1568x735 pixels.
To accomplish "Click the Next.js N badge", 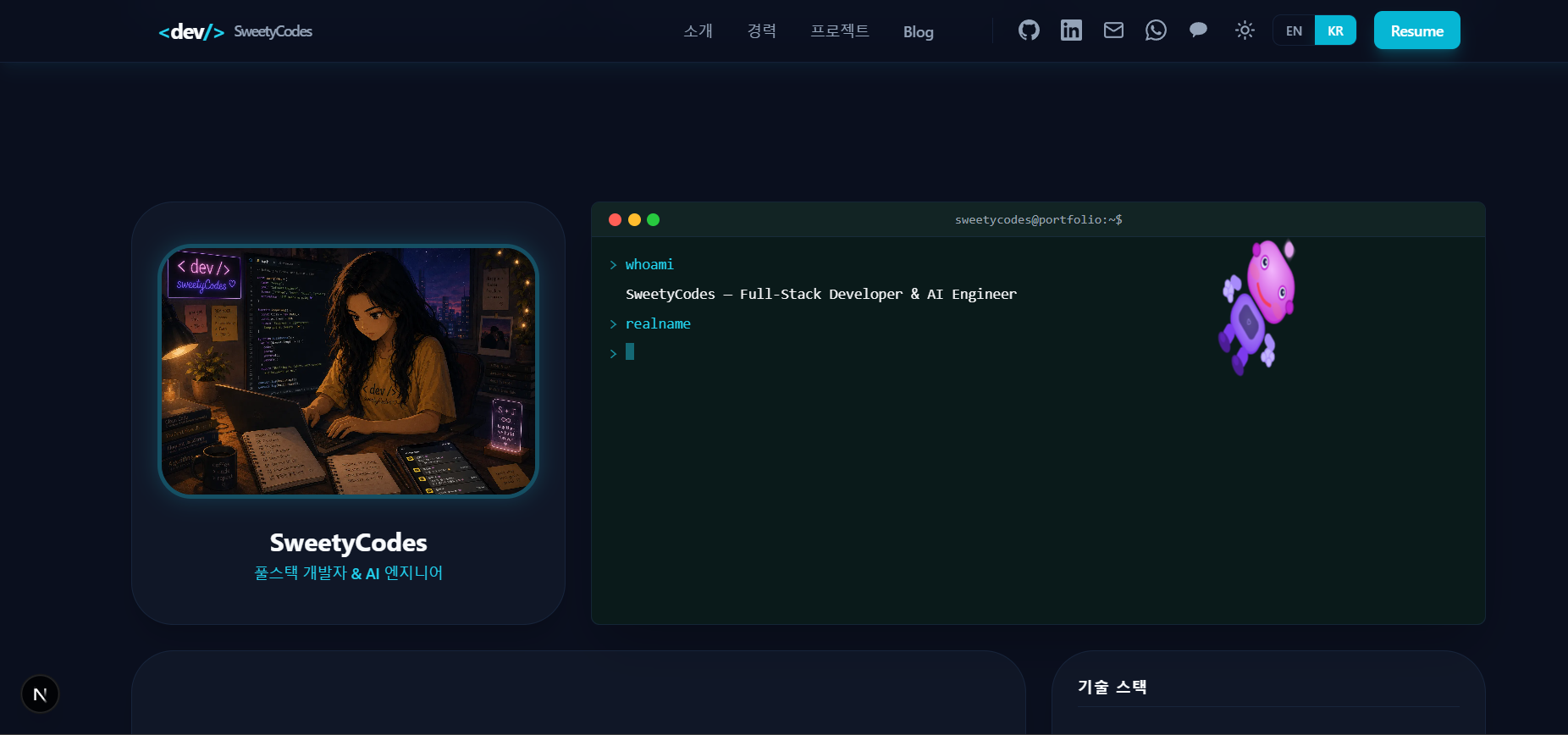I will tap(40, 694).
